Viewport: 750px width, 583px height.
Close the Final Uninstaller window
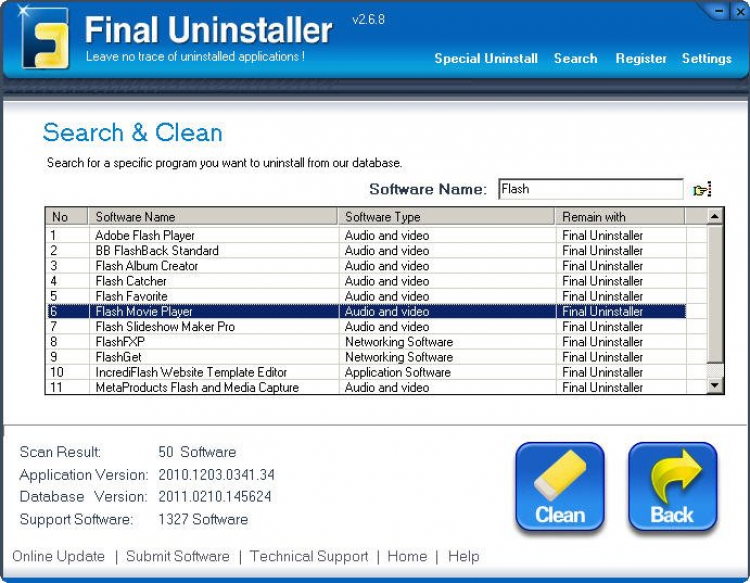pos(739,11)
